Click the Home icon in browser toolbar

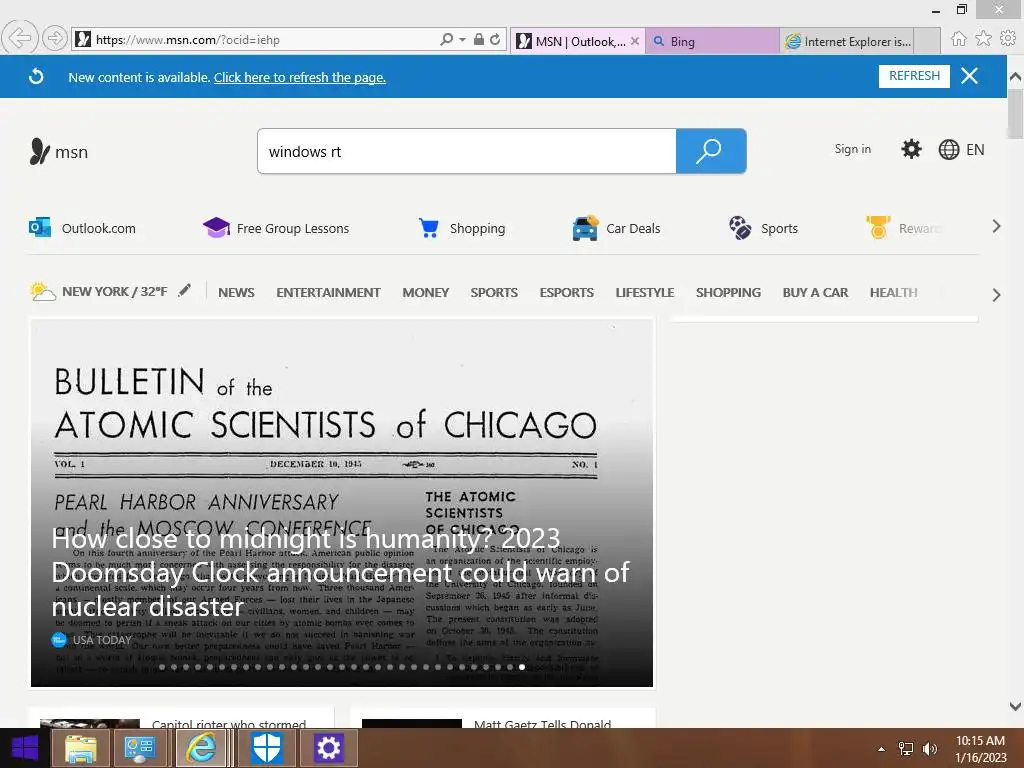[x=958, y=39]
